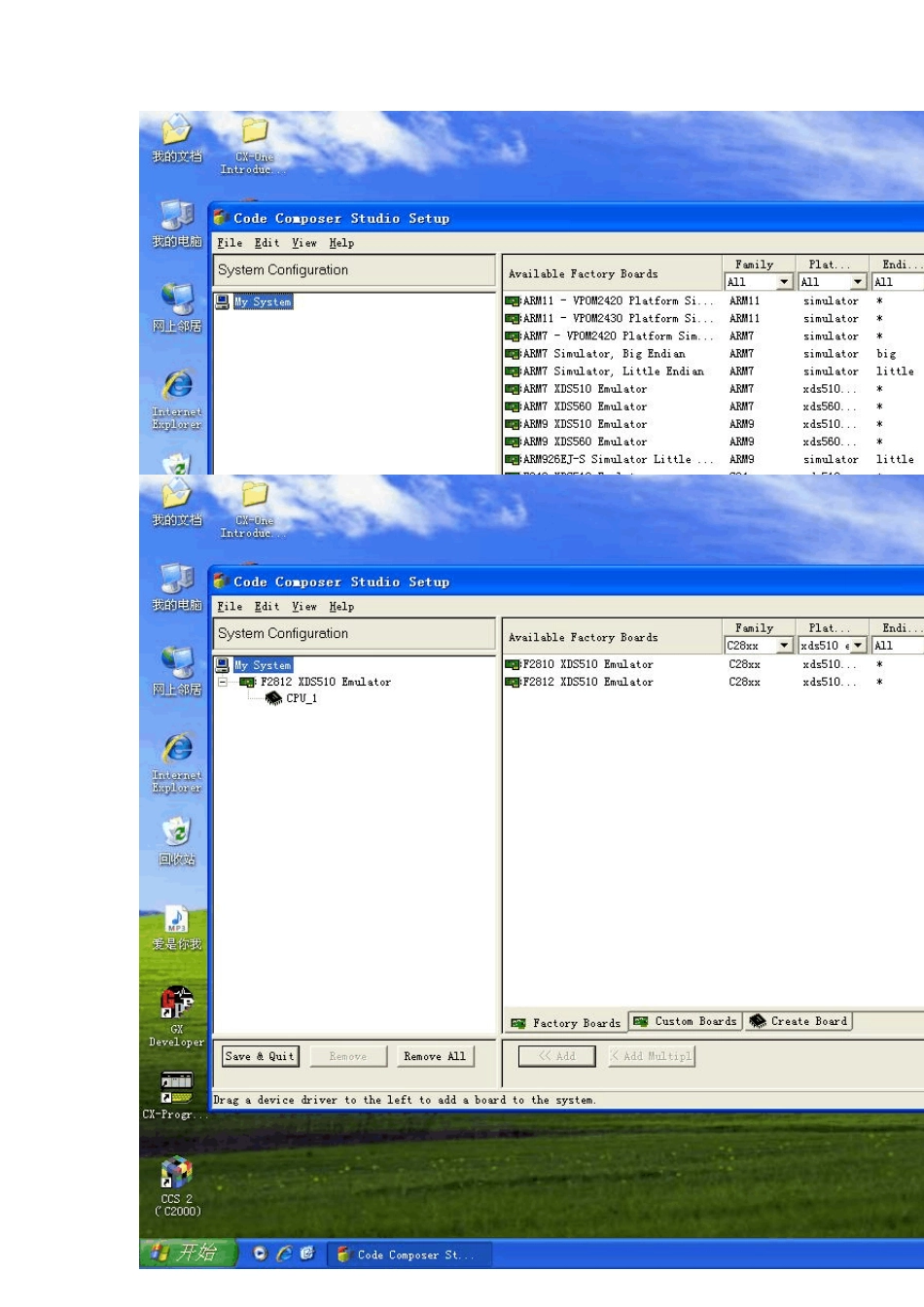Image resolution: width=924 pixels, height=1307 pixels.
Task: Click the << Add button
Action: [557, 1056]
